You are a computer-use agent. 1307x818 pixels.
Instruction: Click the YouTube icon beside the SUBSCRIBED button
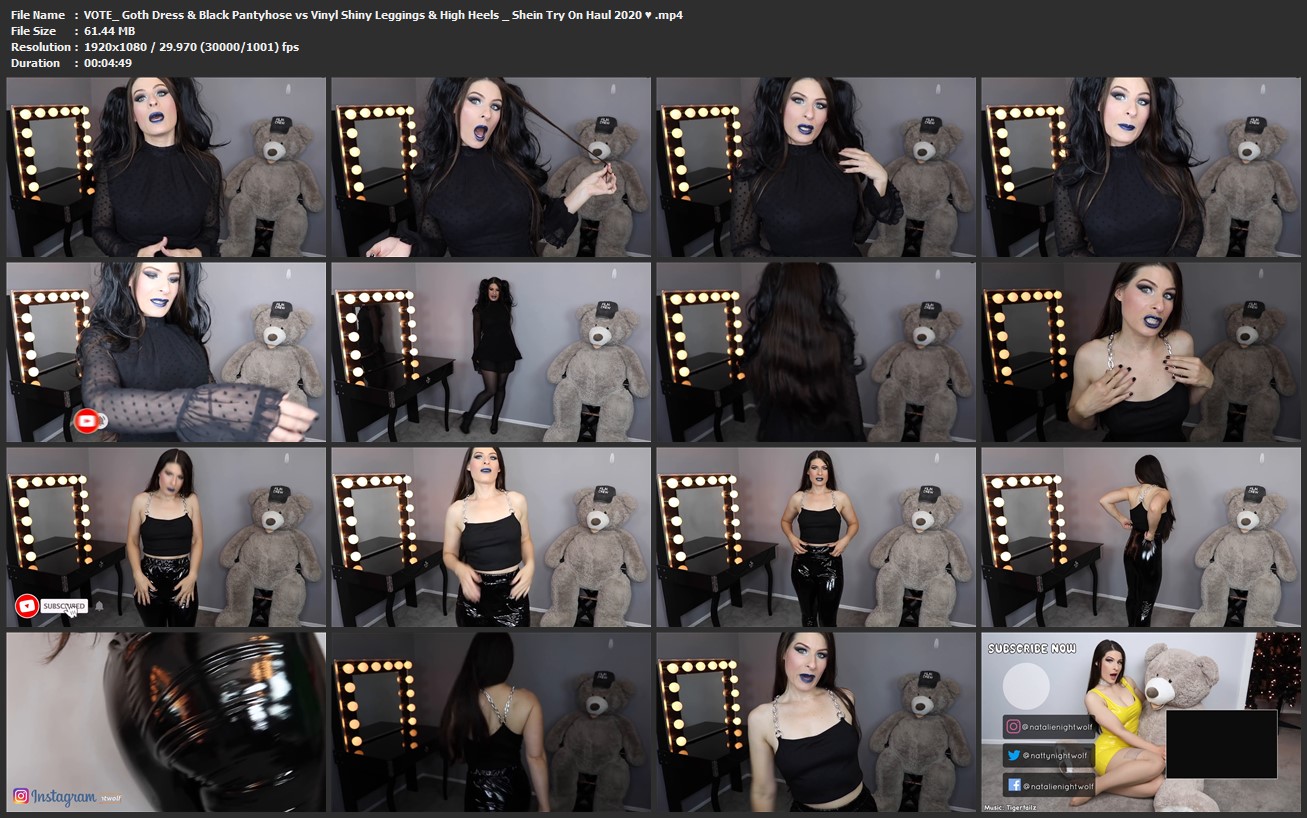[x=27, y=606]
